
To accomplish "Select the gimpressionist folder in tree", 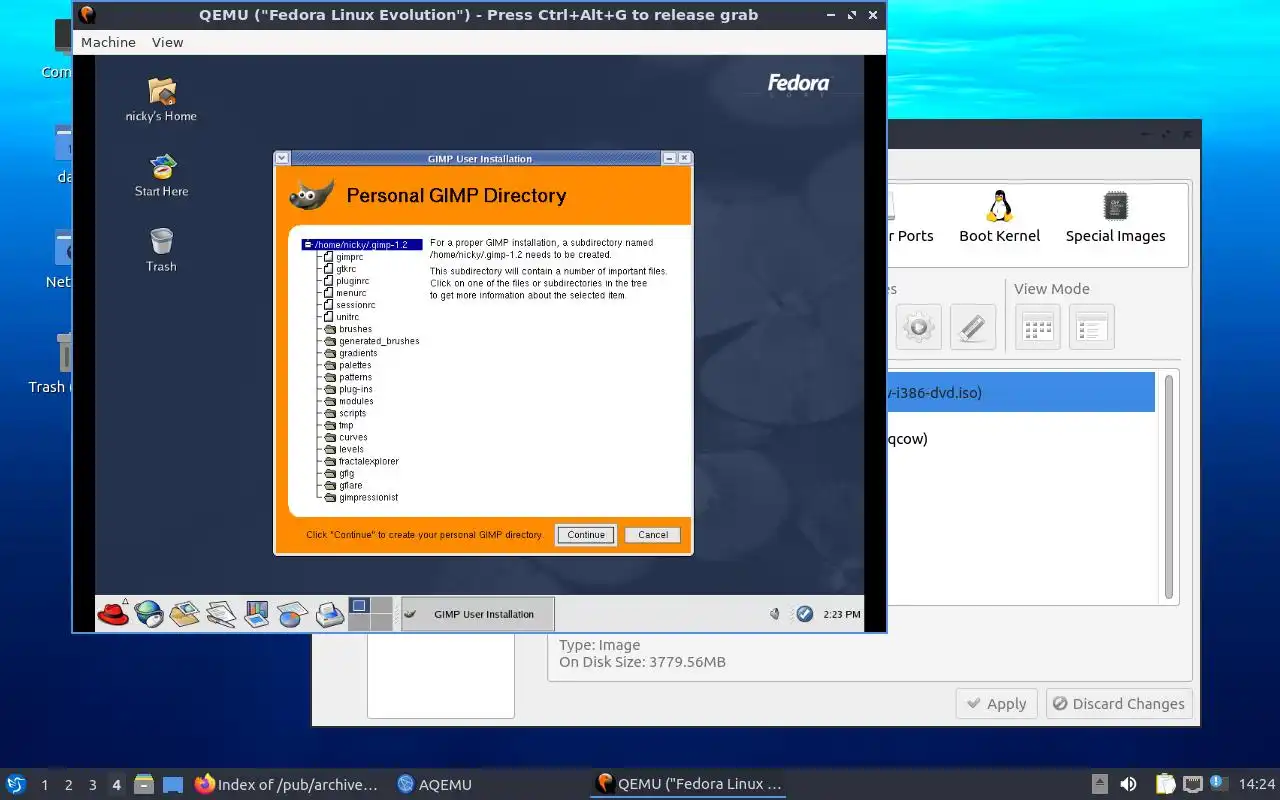I will coord(368,497).
